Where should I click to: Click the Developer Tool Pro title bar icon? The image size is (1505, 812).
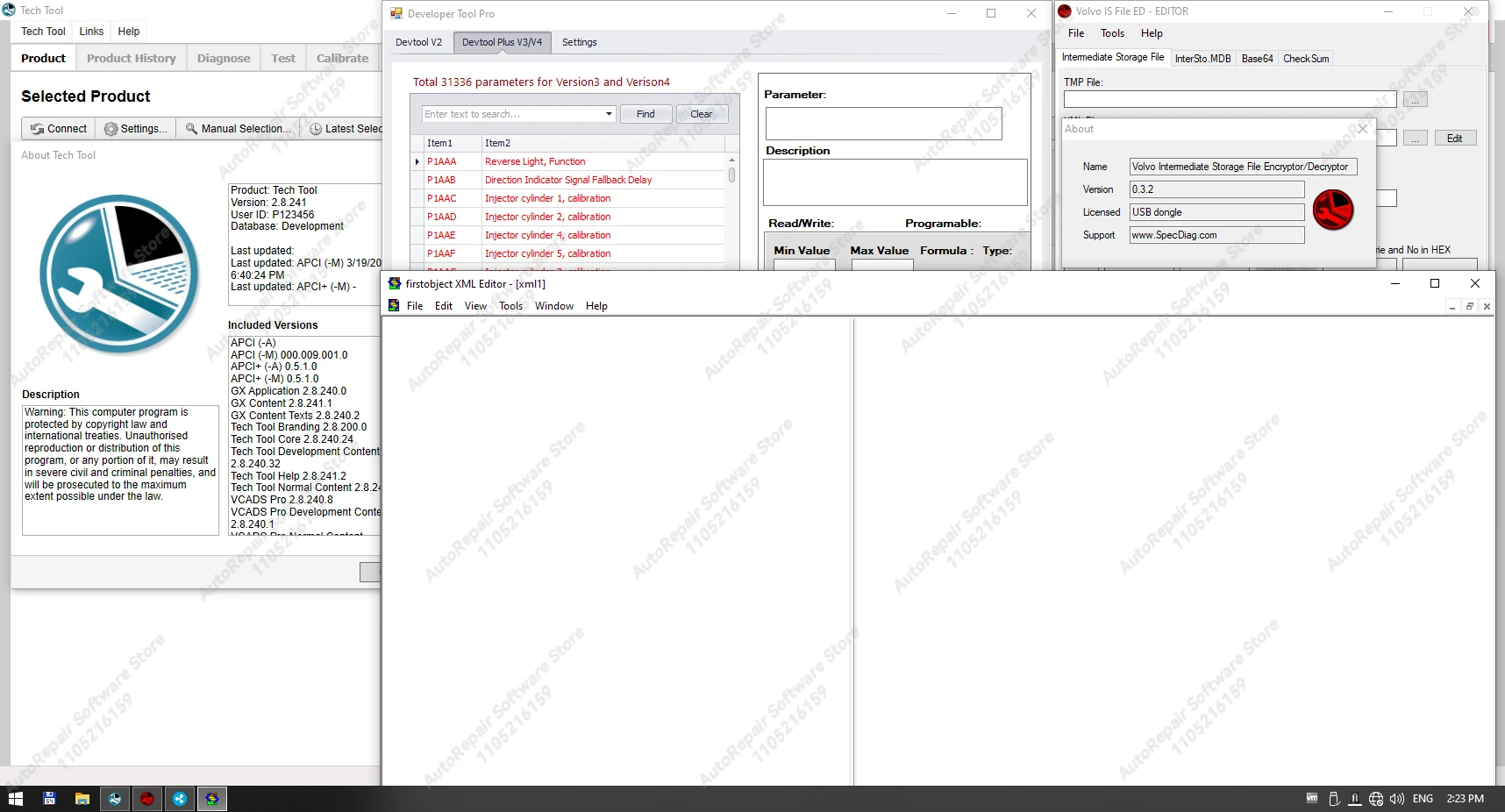click(x=396, y=13)
